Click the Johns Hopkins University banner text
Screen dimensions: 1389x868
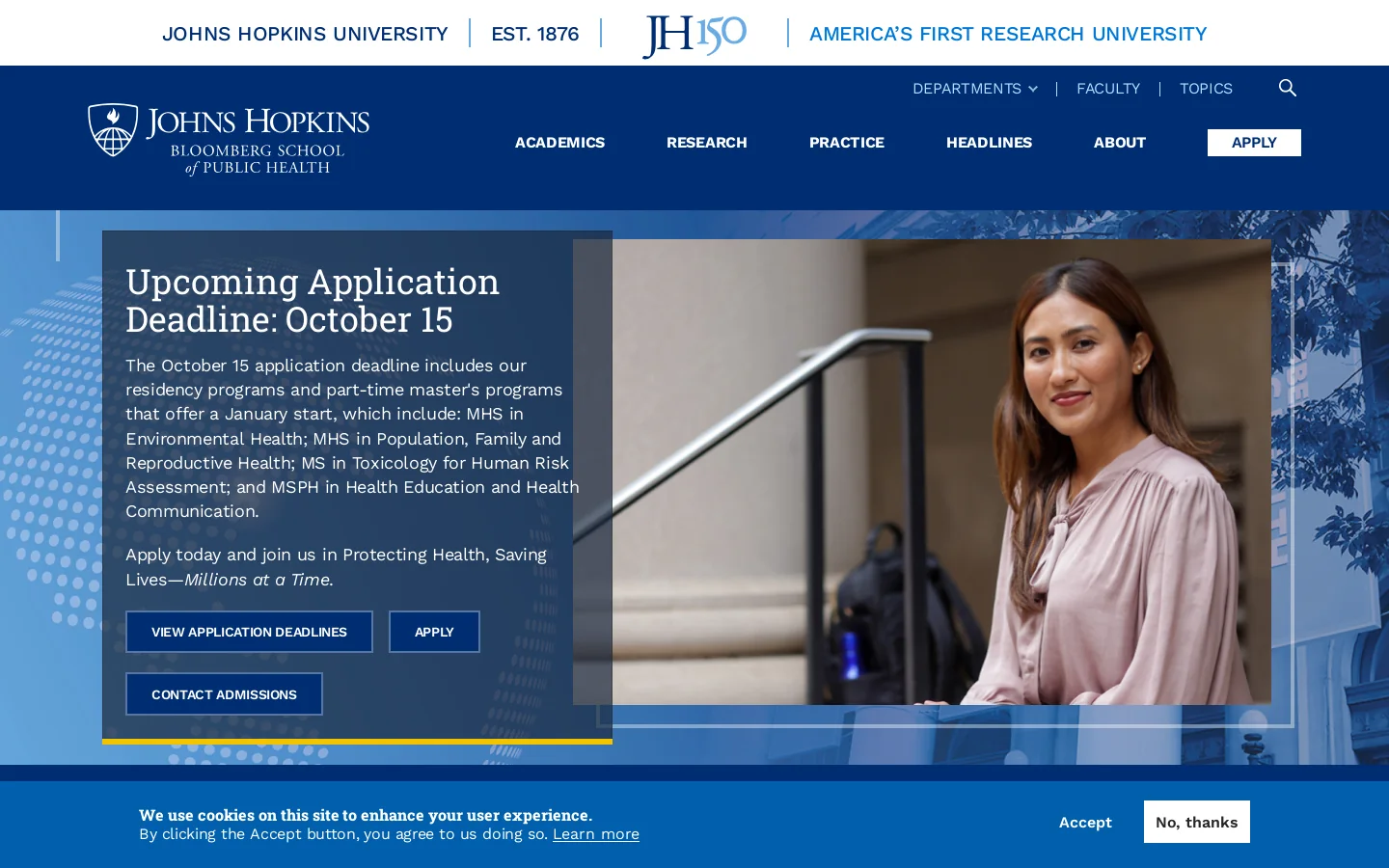point(305,34)
